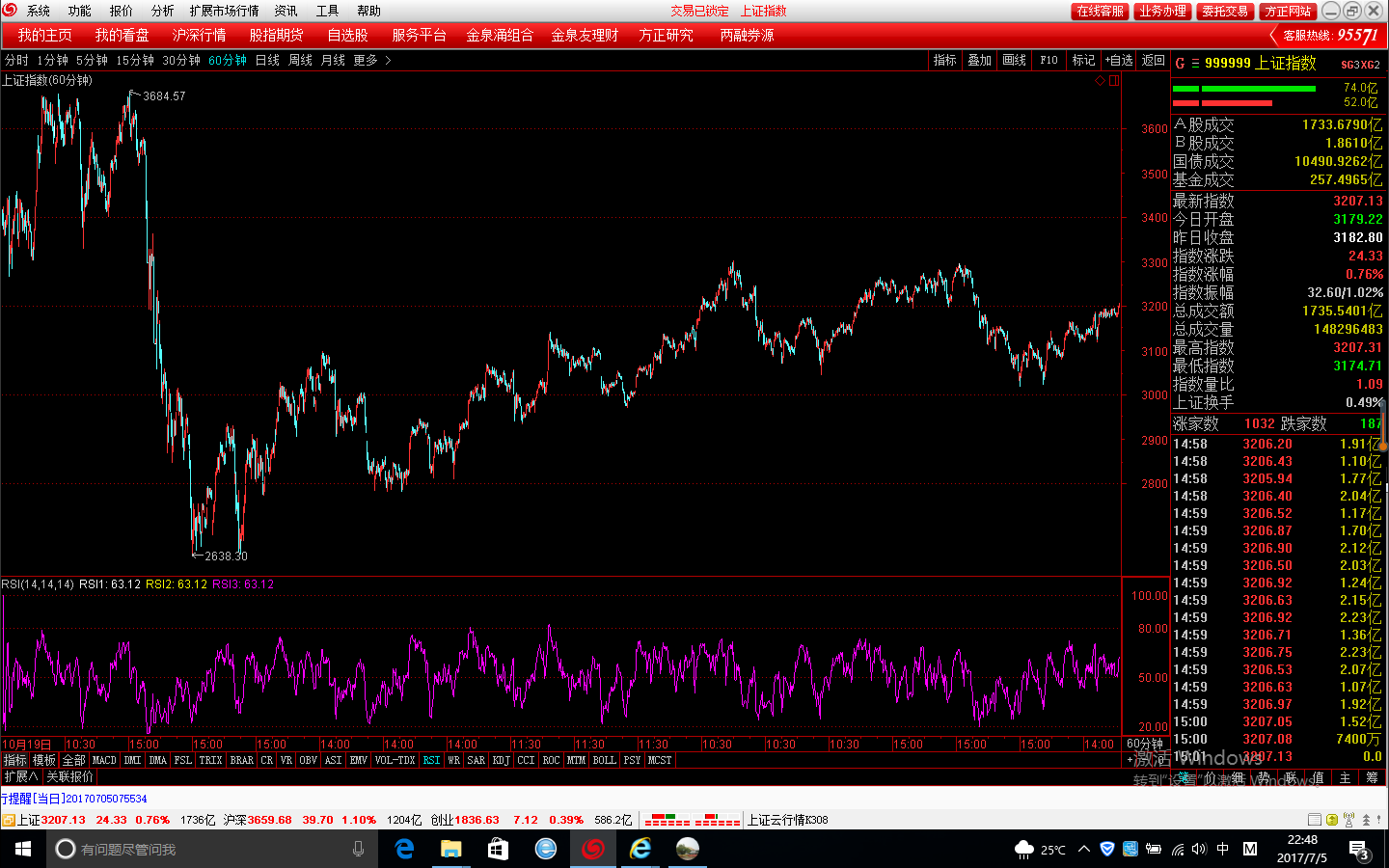Switch chart period to 1分钟
Image resolution: width=1389 pixels, height=868 pixels.
click(x=52, y=60)
